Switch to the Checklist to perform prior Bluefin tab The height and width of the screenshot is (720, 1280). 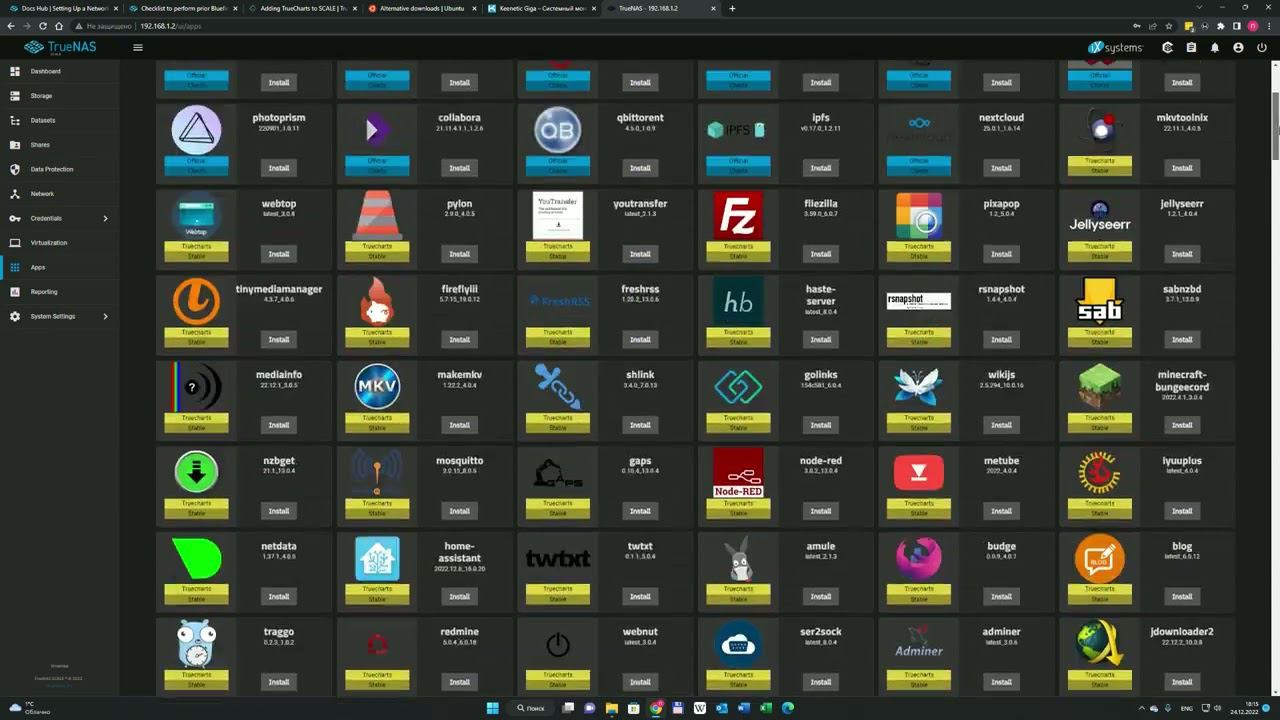181,8
